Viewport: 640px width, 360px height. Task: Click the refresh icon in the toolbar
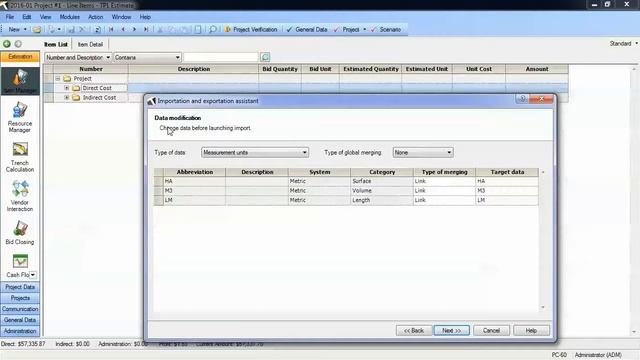click(98, 29)
